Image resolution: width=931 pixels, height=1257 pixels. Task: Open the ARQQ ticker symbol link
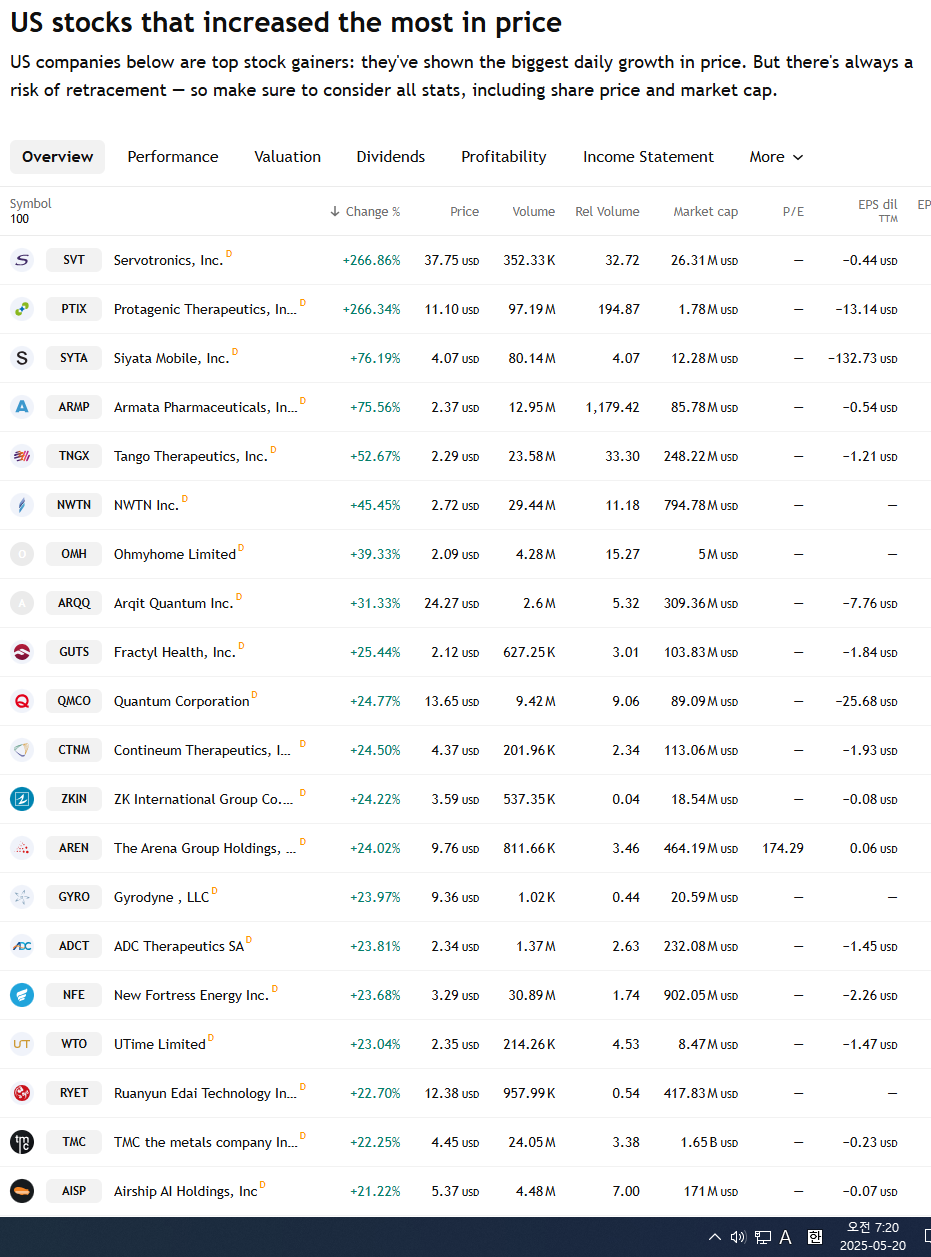coord(74,603)
